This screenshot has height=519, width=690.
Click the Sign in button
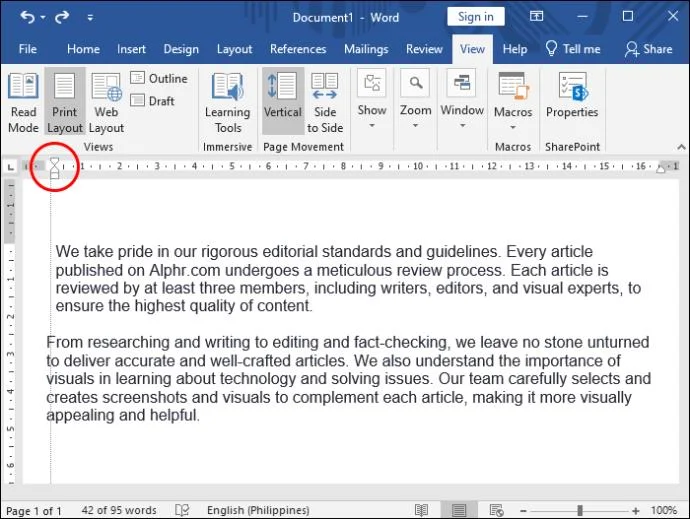tap(475, 17)
